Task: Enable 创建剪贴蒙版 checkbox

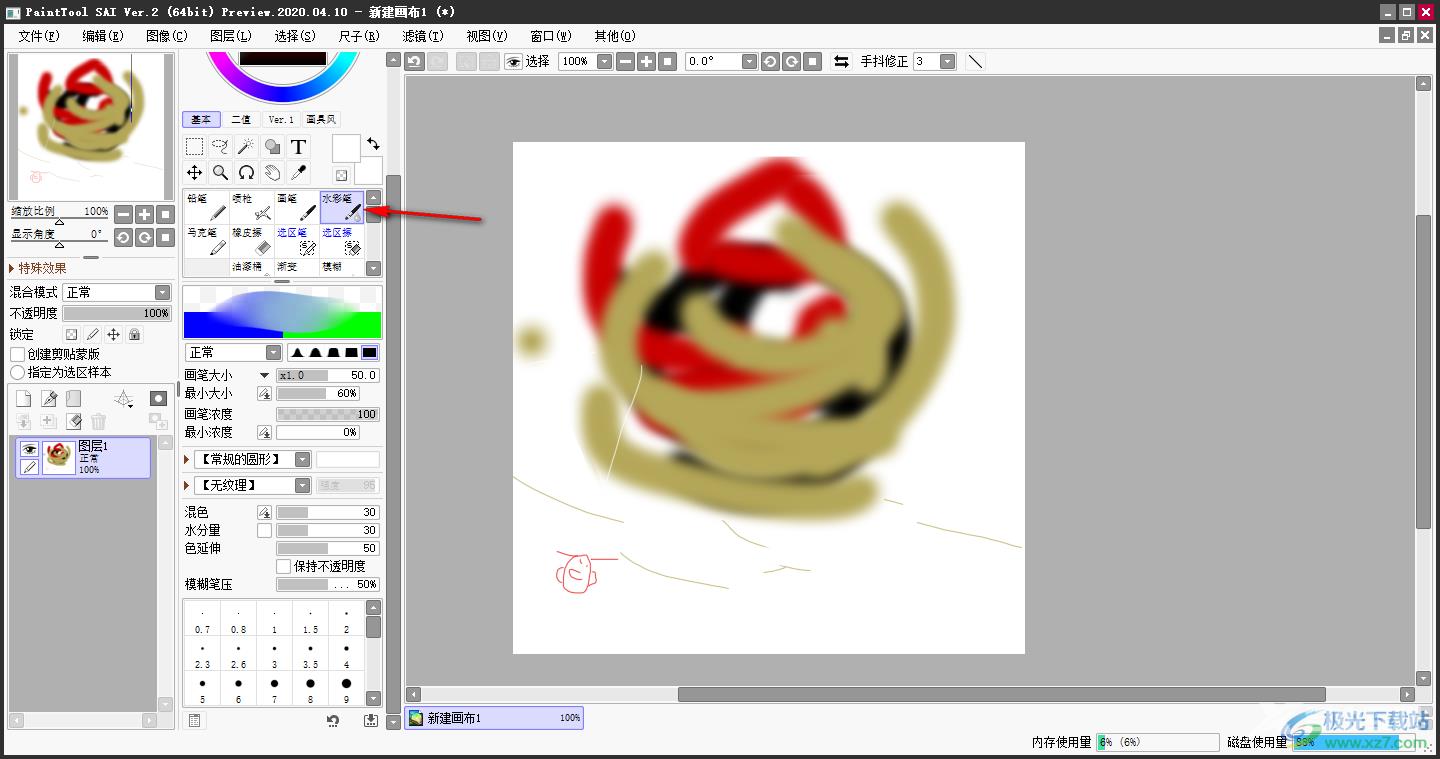Action: coord(17,354)
